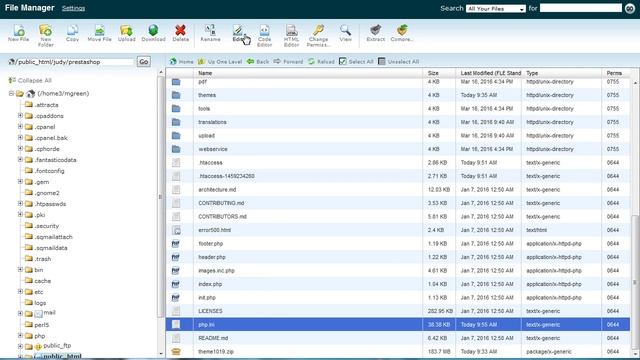Image resolution: width=640 pixels, height=360 pixels.
Task: Reload the file listing
Action: coord(321,62)
